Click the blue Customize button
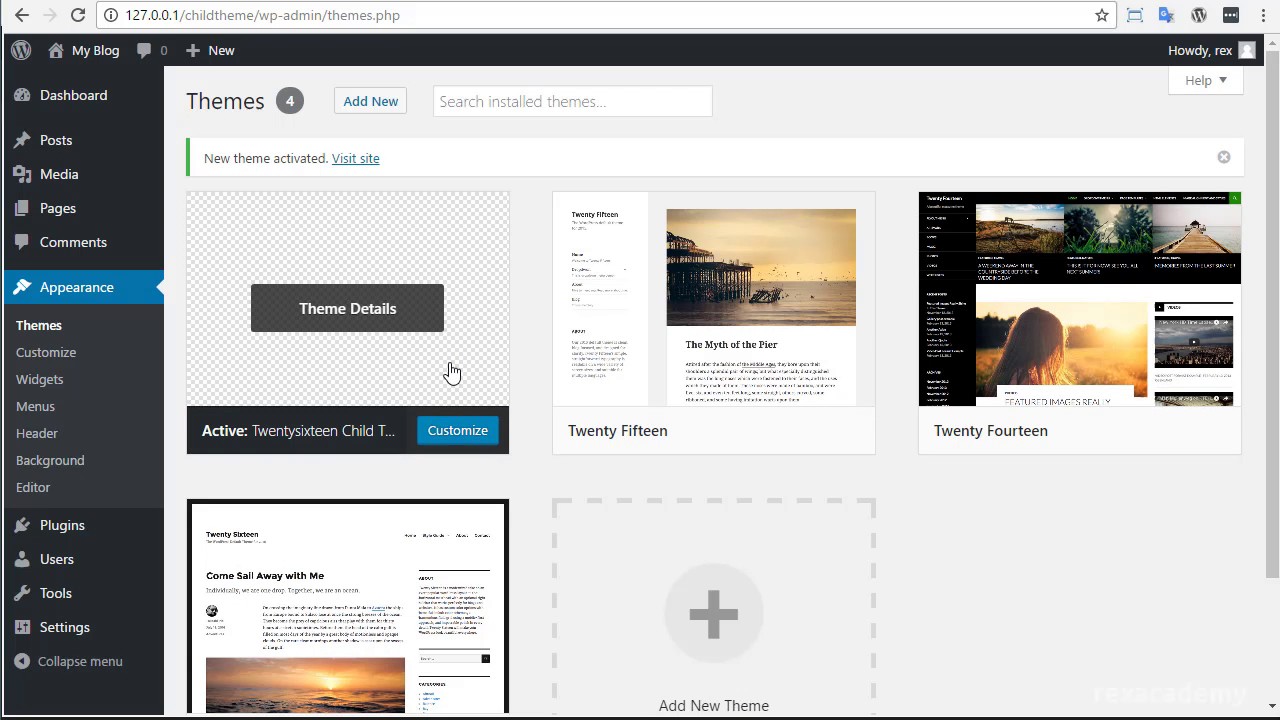The height and width of the screenshot is (720, 1280). 458,430
